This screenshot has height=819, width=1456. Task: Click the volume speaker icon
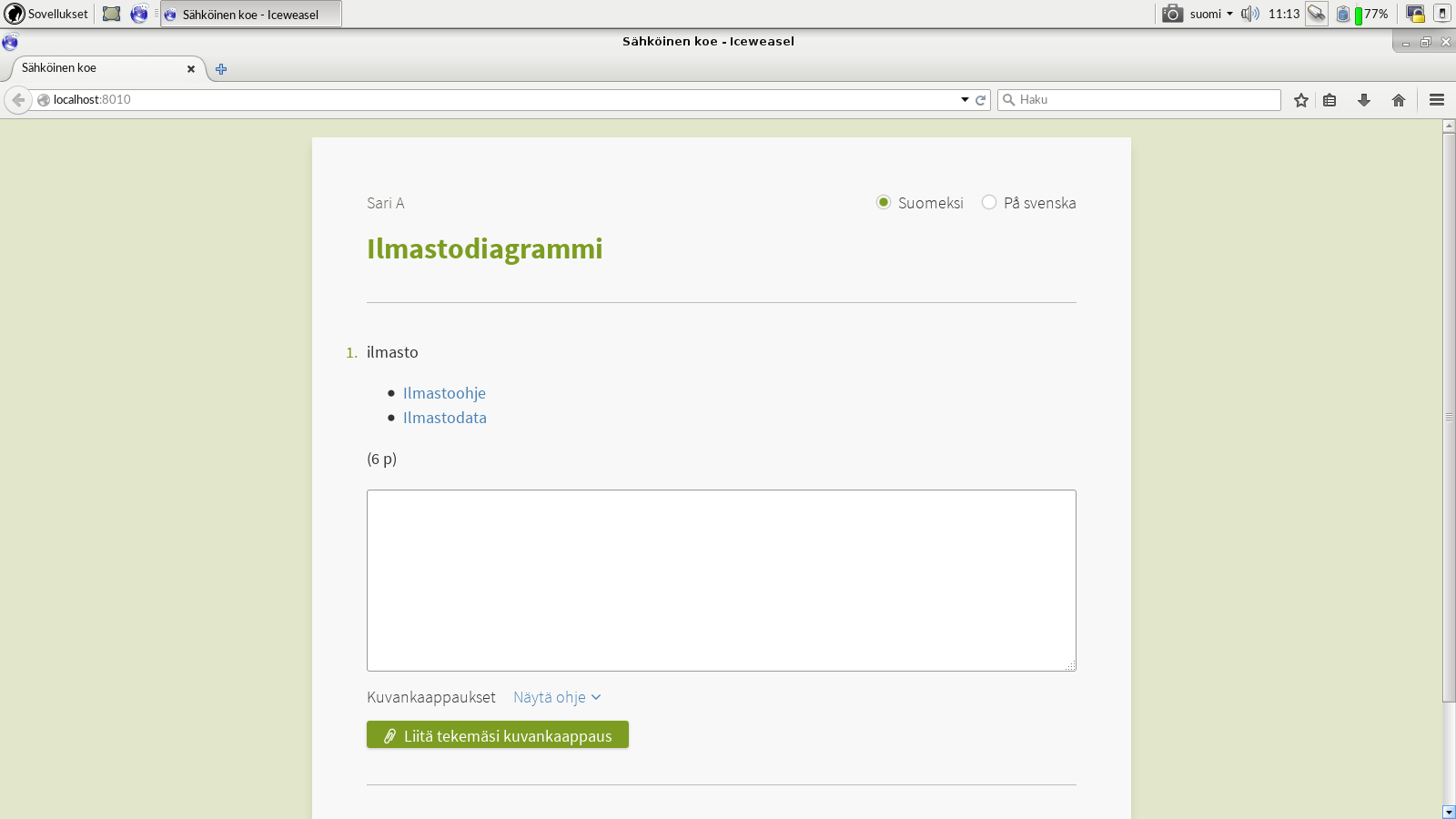point(1250,14)
